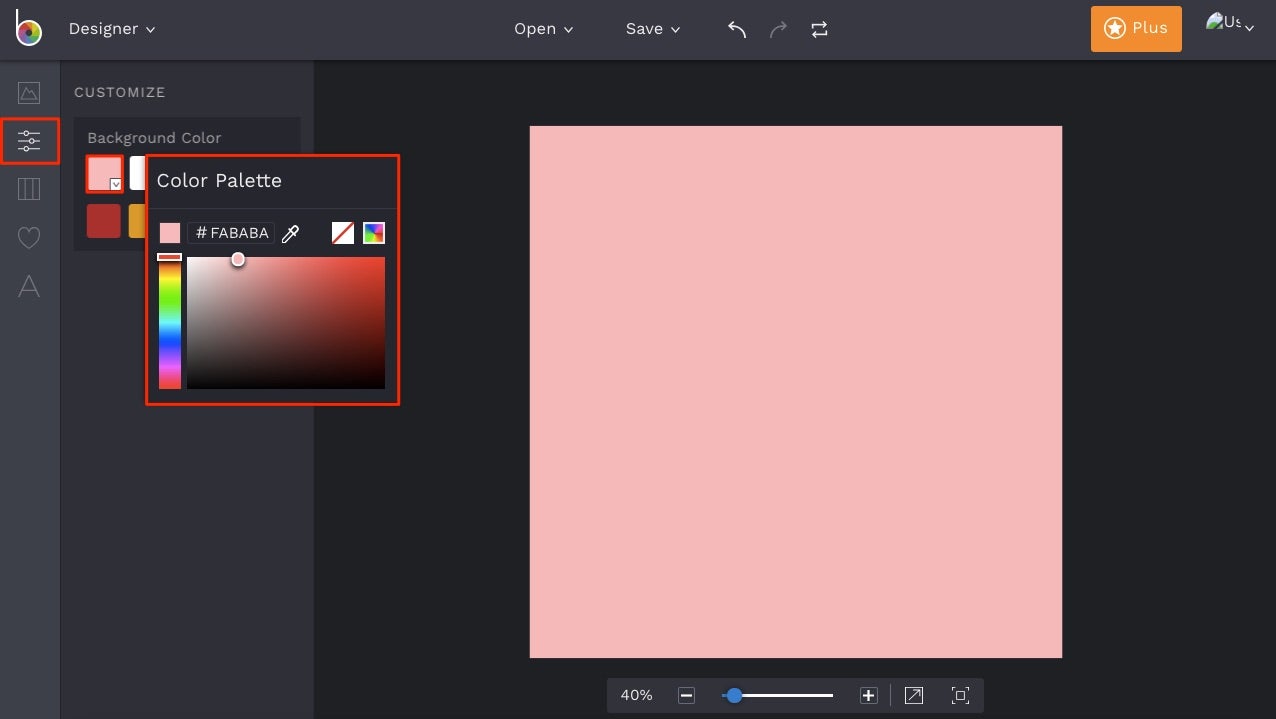This screenshot has height=719, width=1276.
Task: Expand the Save dropdown
Action: 651,29
